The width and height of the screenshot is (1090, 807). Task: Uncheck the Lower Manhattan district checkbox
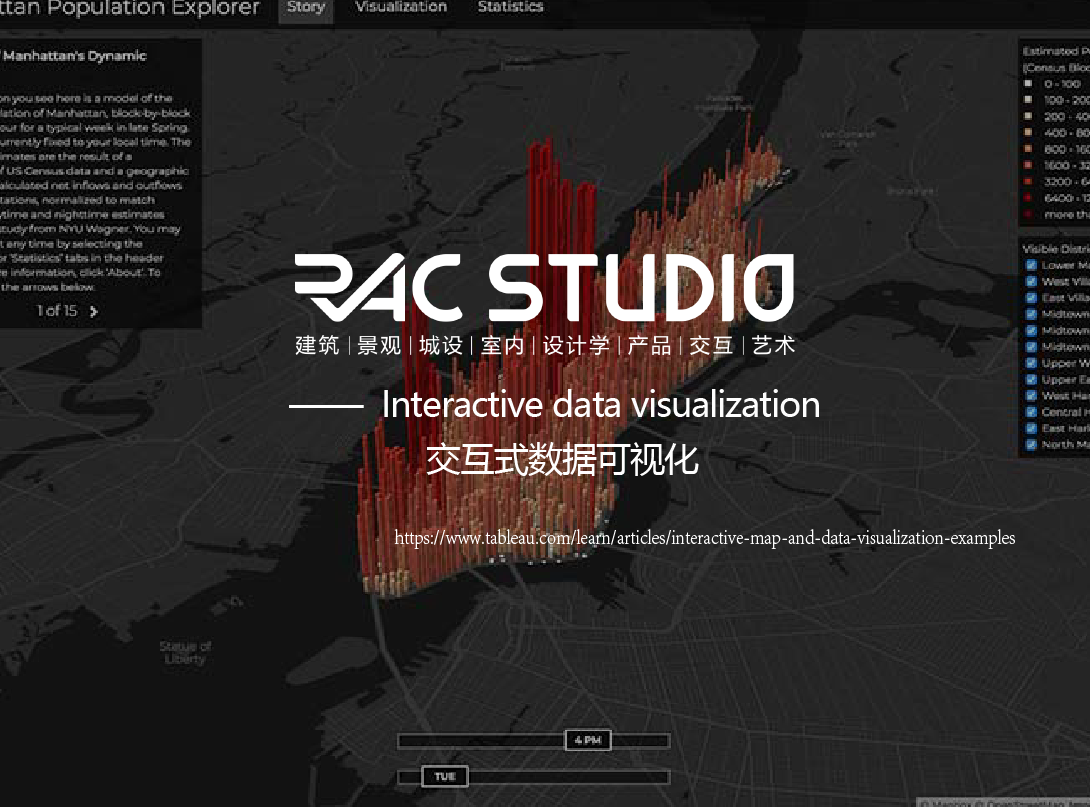pyautogui.click(x=1031, y=265)
